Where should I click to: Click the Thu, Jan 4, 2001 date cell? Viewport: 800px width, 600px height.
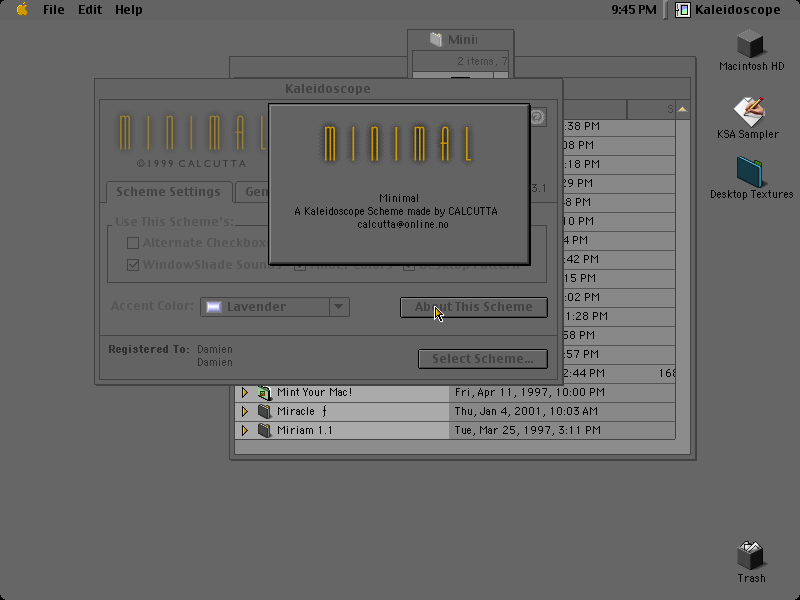[x=526, y=411]
